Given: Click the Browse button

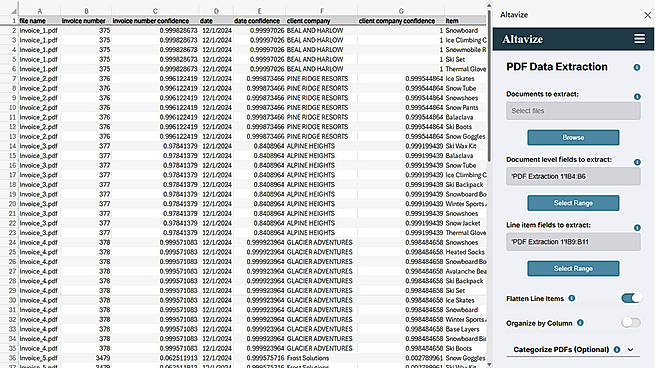Looking at the screenshot, I should click(573, 137).
